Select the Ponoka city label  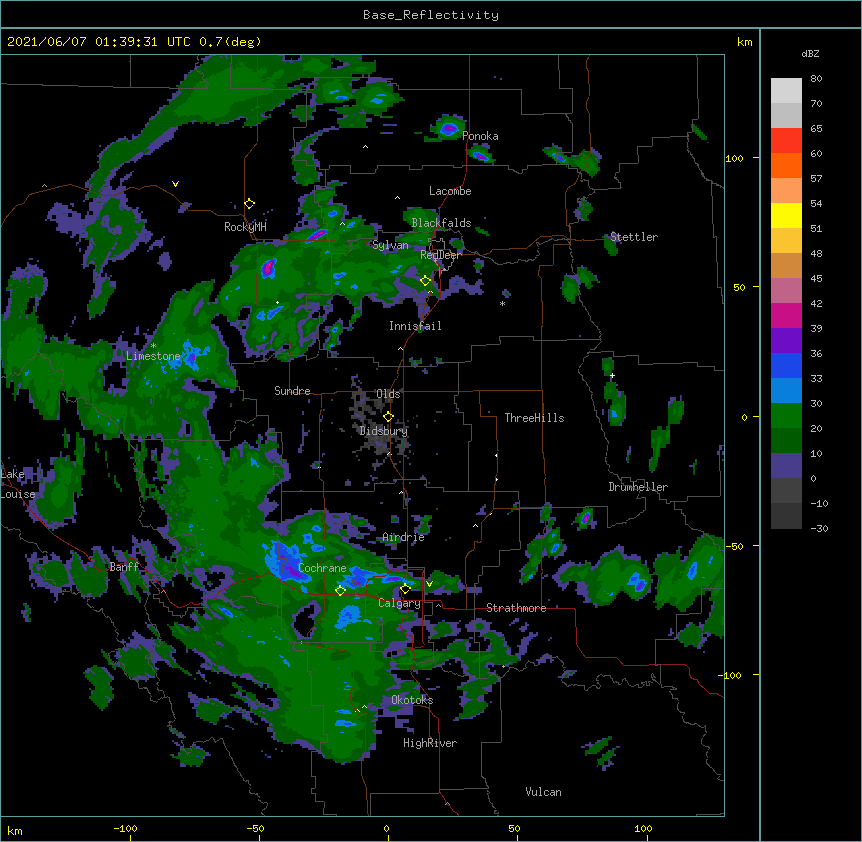click(480, 136)
